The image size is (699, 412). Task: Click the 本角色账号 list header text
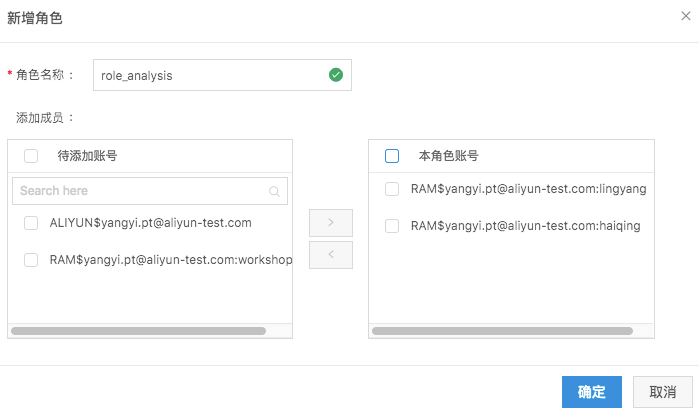(x=448, y=156)
